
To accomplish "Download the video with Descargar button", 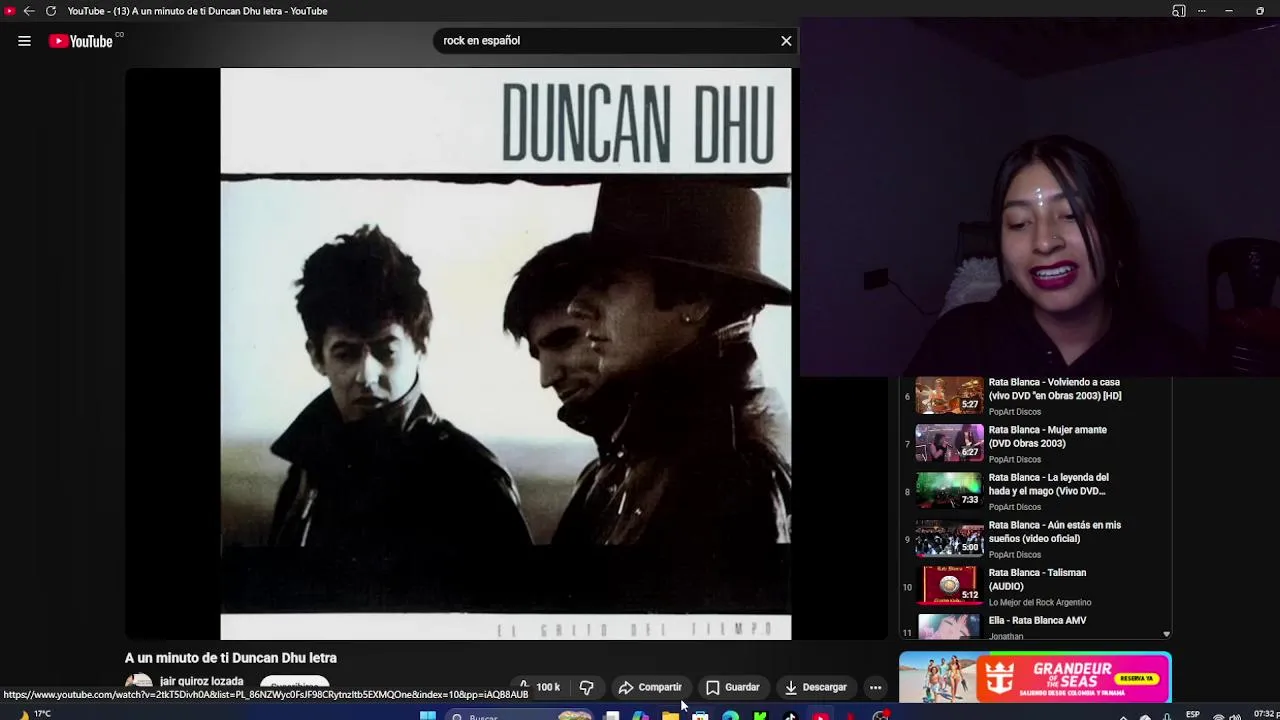I will (816, 687).
